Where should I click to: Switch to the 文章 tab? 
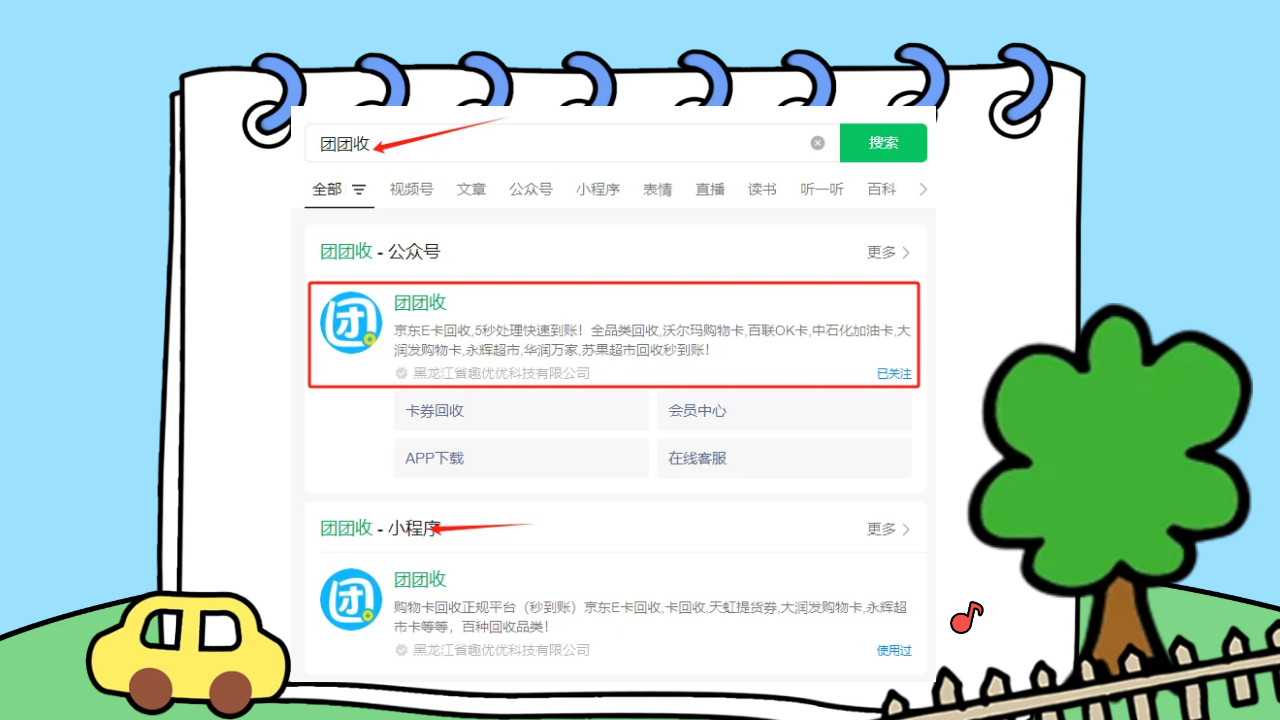[471, 189]
